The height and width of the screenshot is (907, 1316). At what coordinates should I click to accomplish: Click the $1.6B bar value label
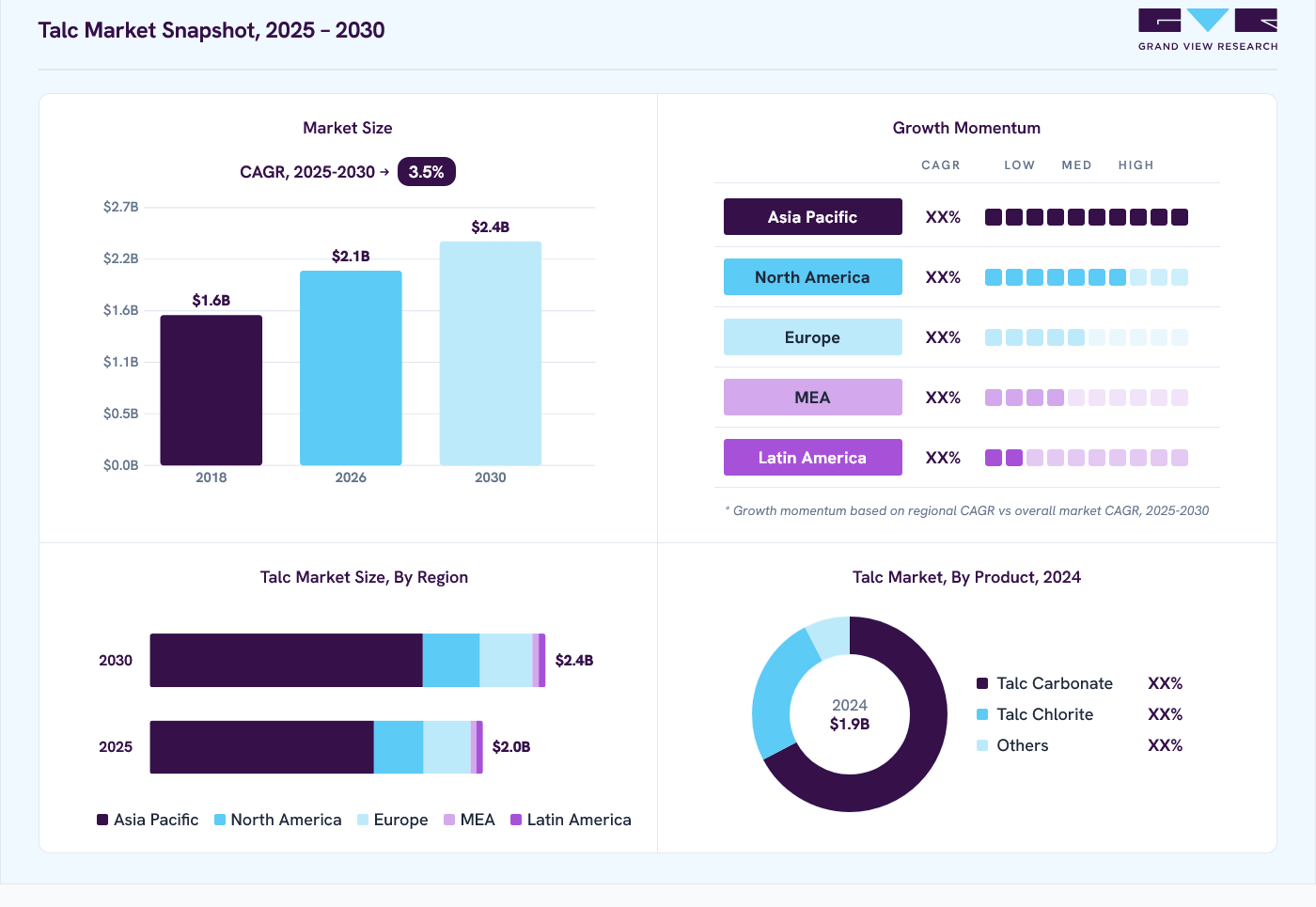pos(211,300)
